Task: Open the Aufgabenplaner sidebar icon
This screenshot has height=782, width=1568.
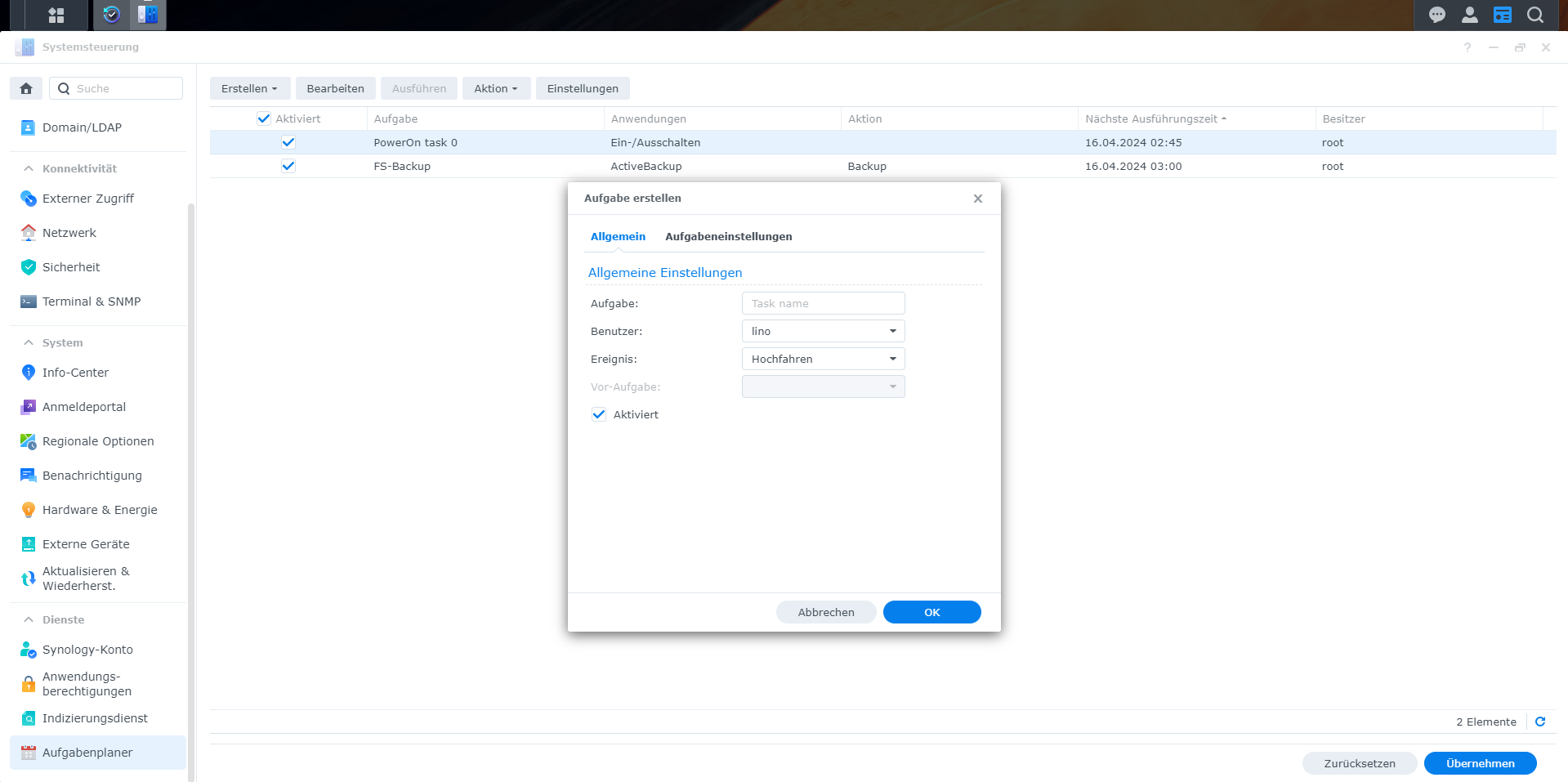Action: 29,753
